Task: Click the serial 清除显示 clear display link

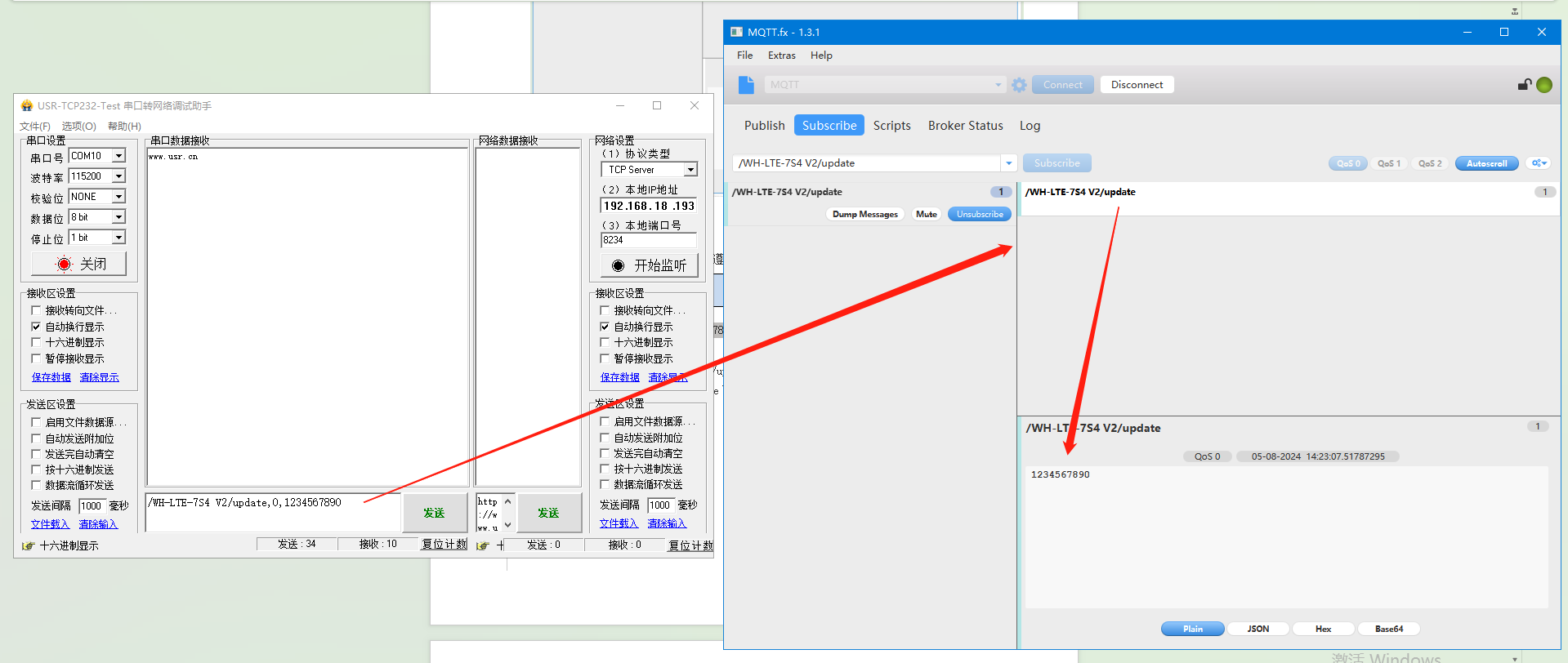Action: (99, 377)
